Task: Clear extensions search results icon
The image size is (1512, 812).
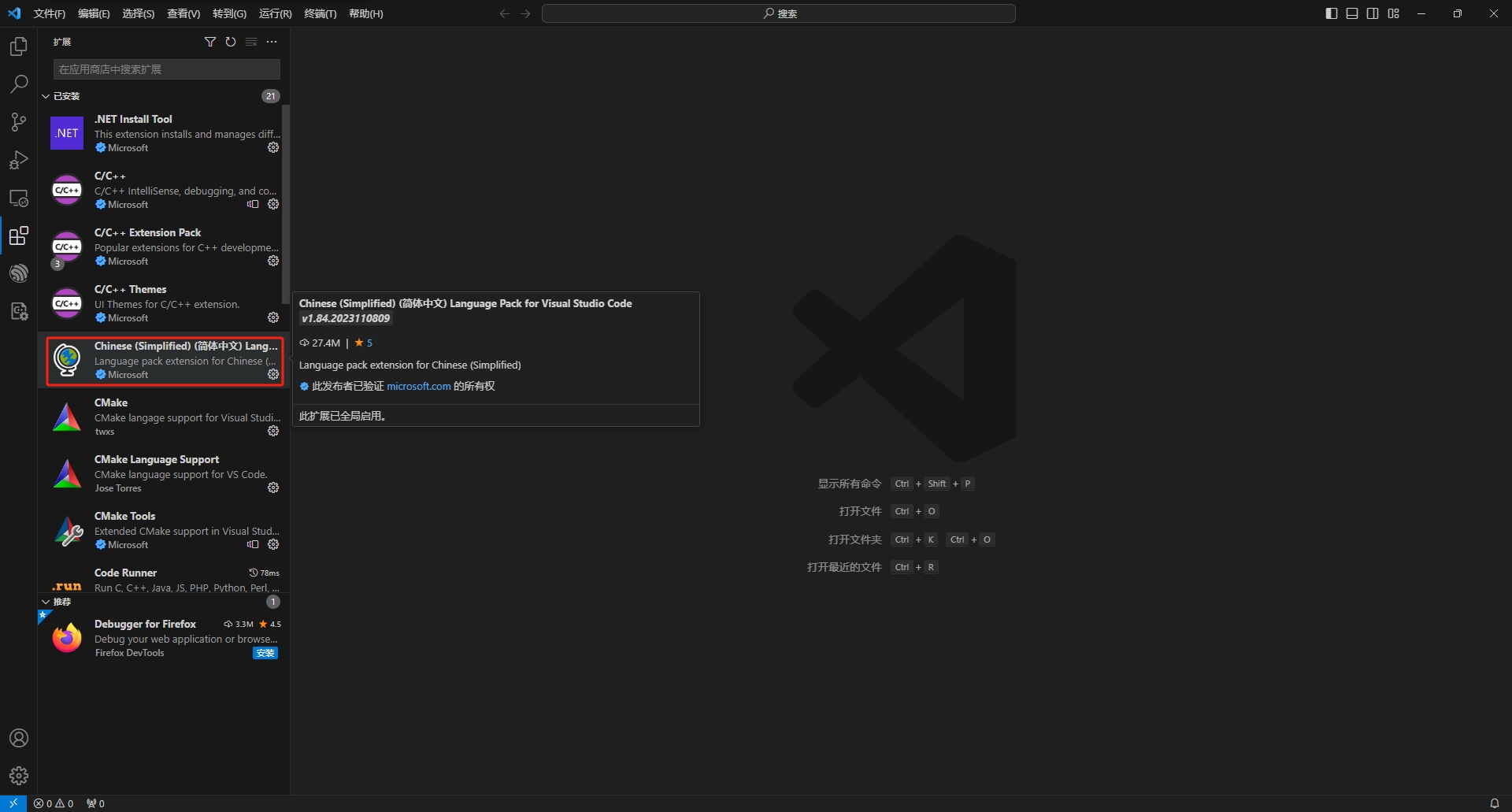Action: [x=251, y=42]
